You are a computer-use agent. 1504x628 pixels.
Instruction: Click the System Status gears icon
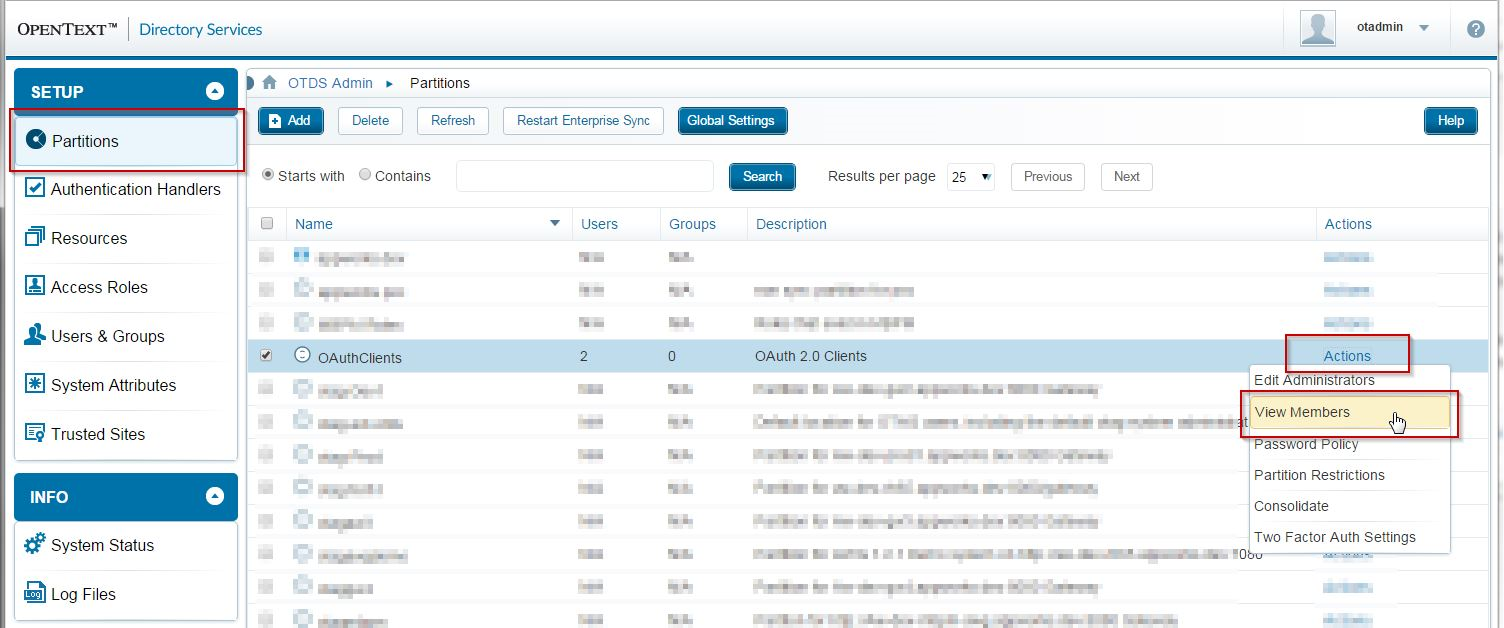pyautogui.click(x=35, y=544)
